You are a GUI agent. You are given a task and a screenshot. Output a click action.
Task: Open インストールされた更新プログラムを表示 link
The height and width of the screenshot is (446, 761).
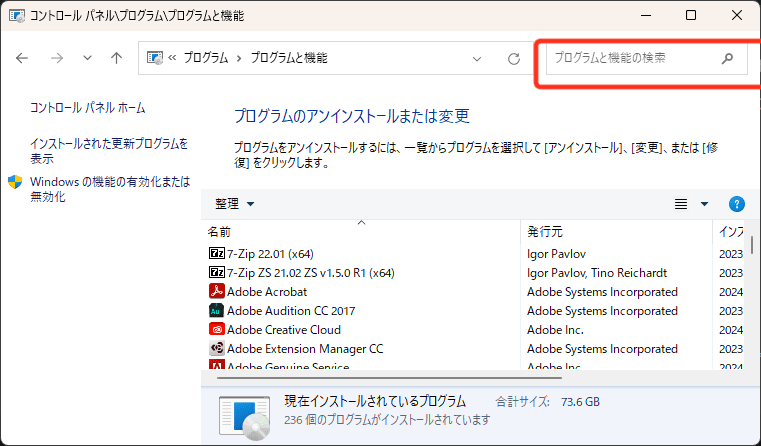(x=109, y=151)
